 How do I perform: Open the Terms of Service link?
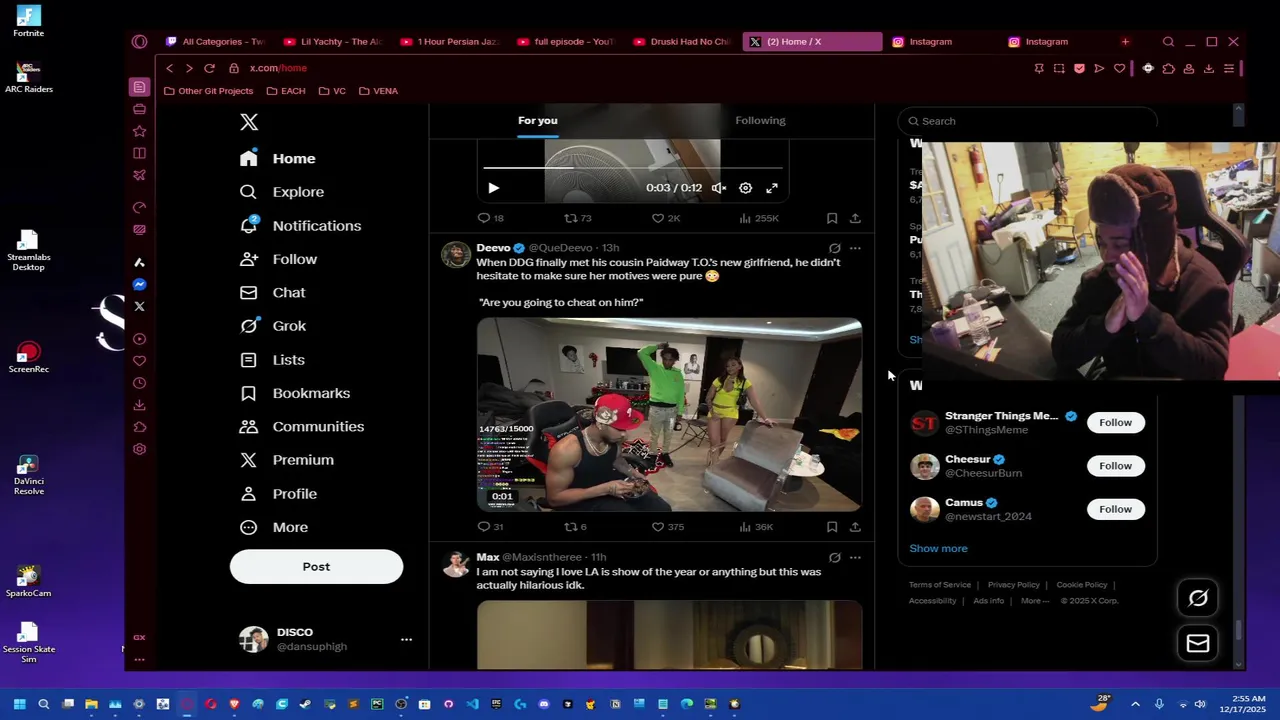tap(940, 585)
